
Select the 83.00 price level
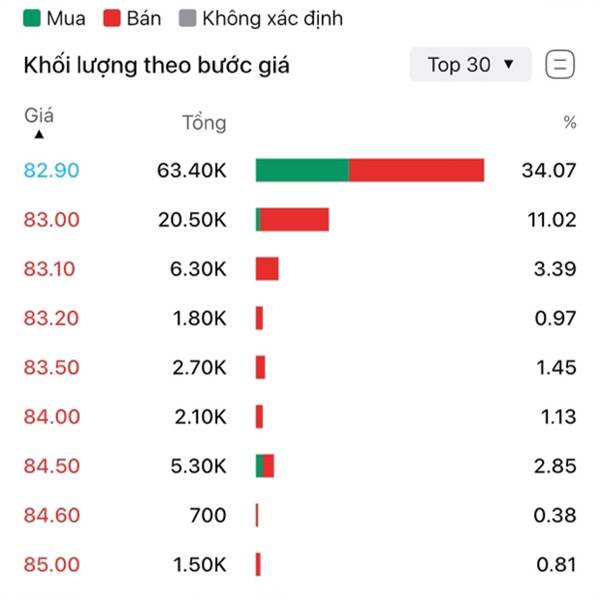[x=51, y=219]
